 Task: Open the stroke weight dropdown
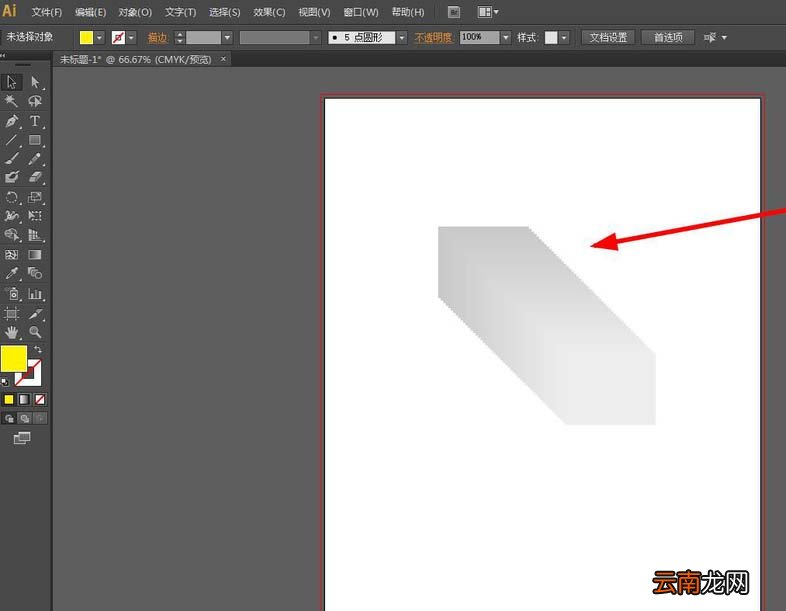tap(227, 38)
